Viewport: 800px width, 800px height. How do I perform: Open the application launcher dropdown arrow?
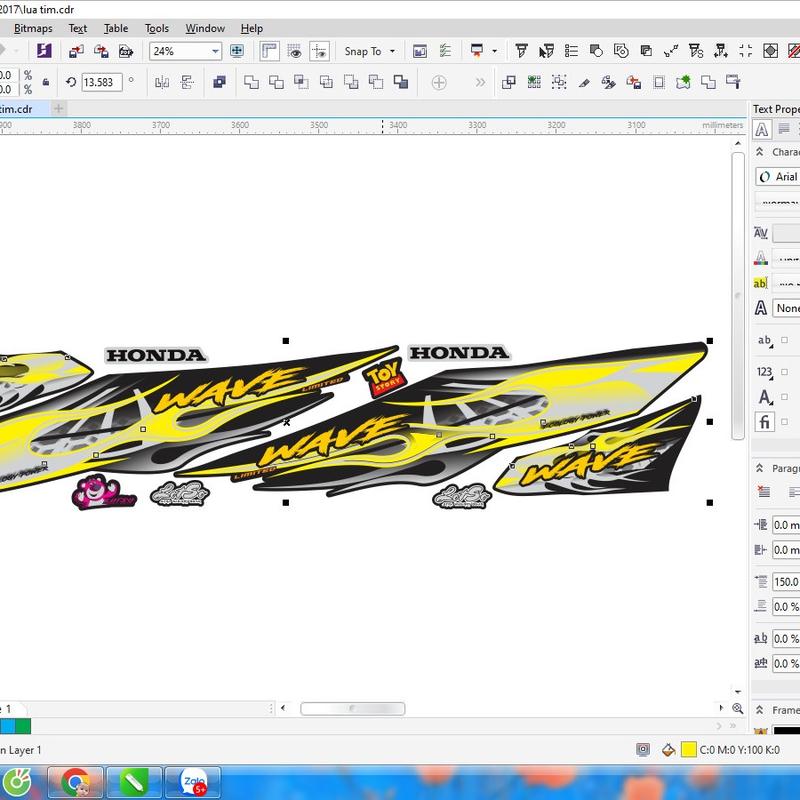coord(494,51)
